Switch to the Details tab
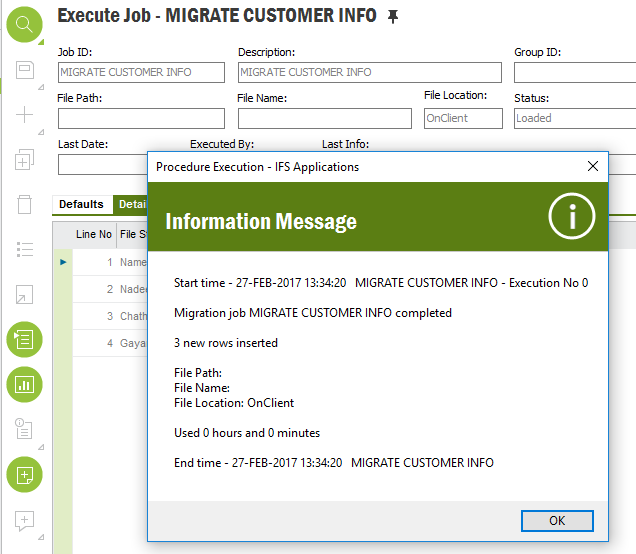The height and width of the screenshot is (554, 636). [x=131, y=204]
